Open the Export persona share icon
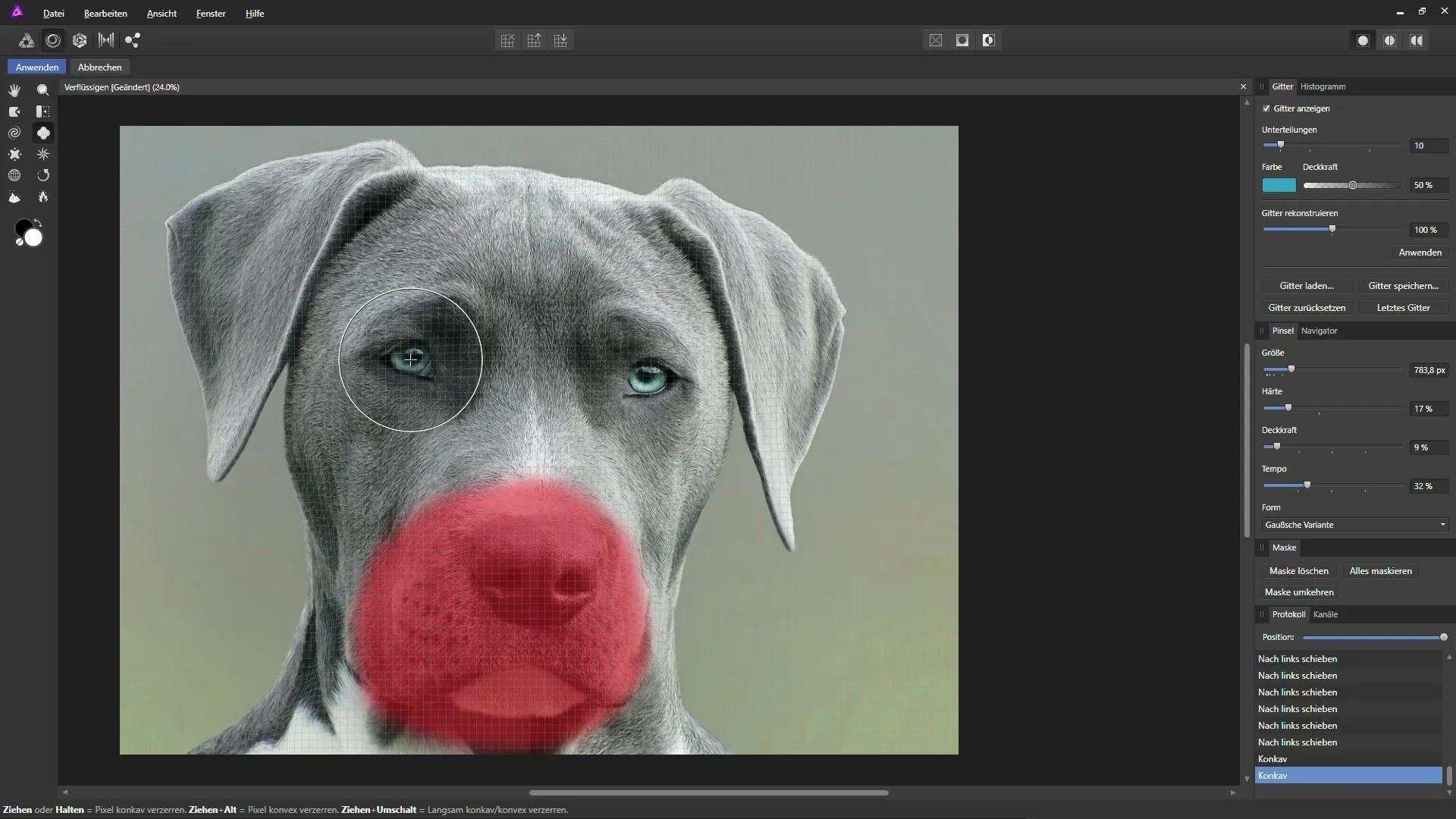 click(x=133, y=40)
